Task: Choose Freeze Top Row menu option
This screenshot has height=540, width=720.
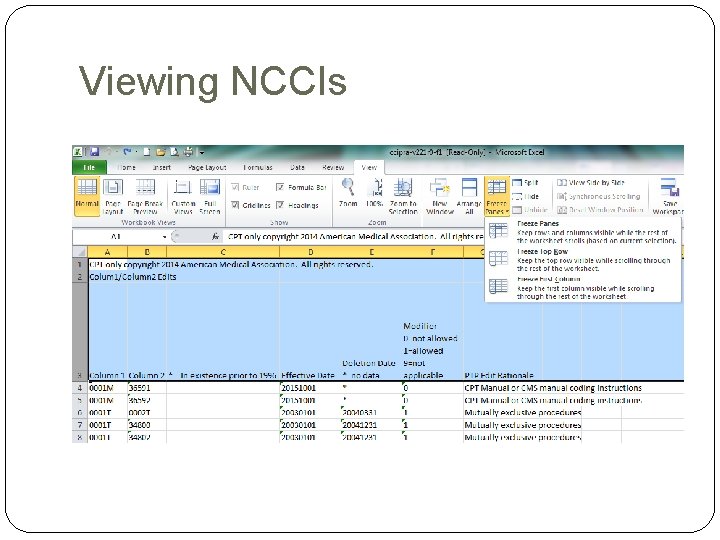Action: [x=583, y=259]
